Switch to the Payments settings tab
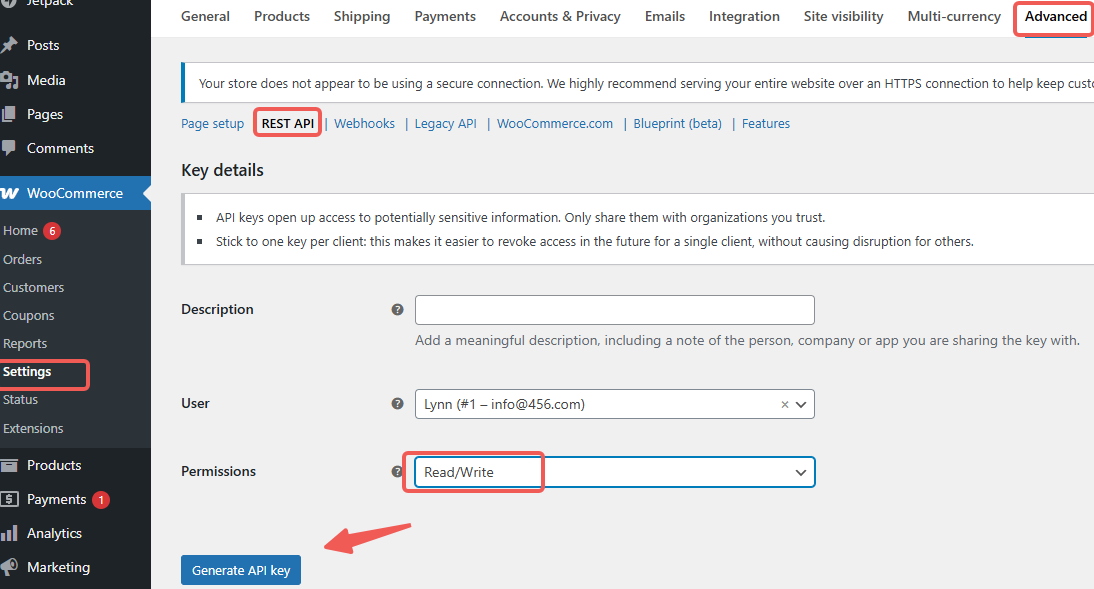 tap(445, 16)
